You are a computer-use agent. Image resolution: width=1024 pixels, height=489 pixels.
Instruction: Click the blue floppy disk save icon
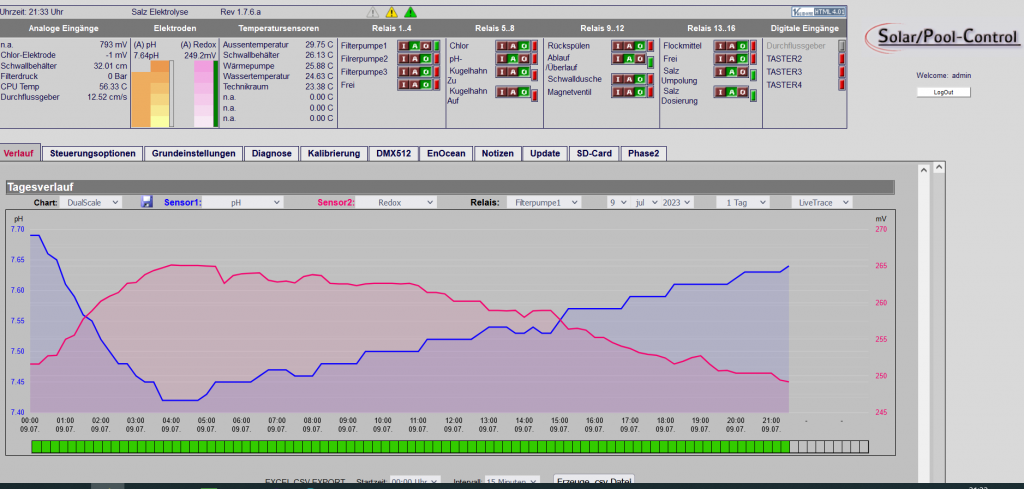(x=147, y=202)
